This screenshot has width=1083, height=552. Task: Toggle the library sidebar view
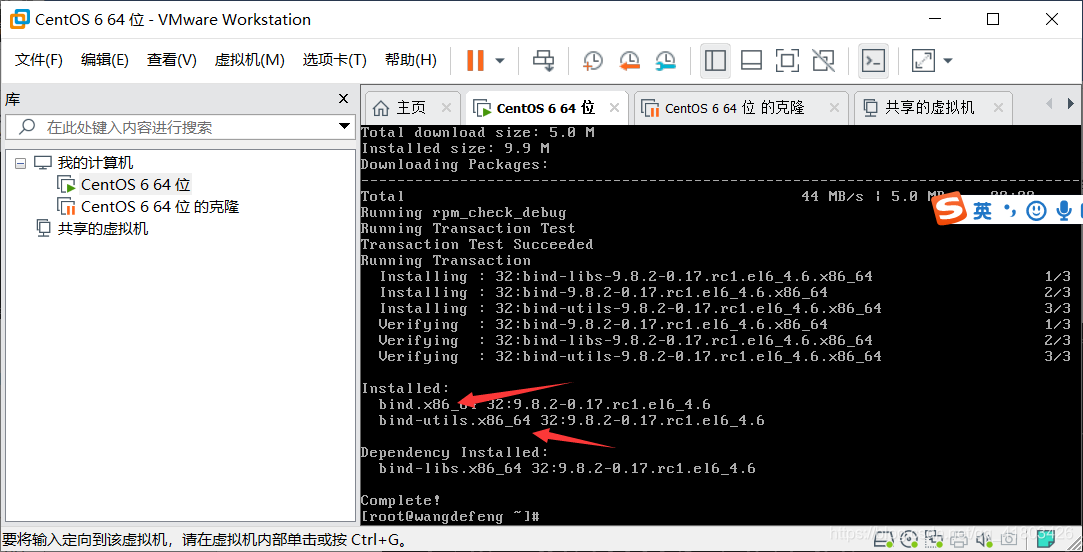pos(716,61)
